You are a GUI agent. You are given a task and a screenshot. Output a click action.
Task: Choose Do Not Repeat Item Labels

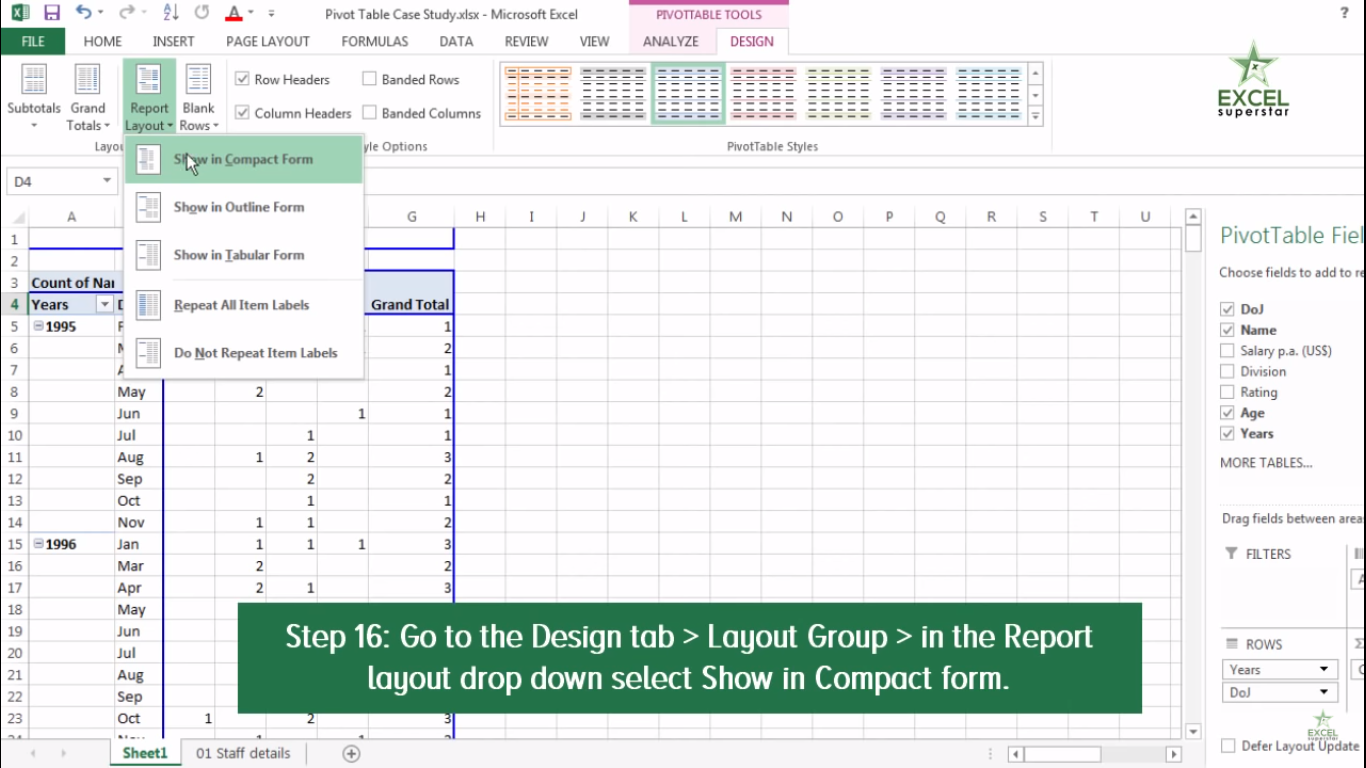point(243,353)
